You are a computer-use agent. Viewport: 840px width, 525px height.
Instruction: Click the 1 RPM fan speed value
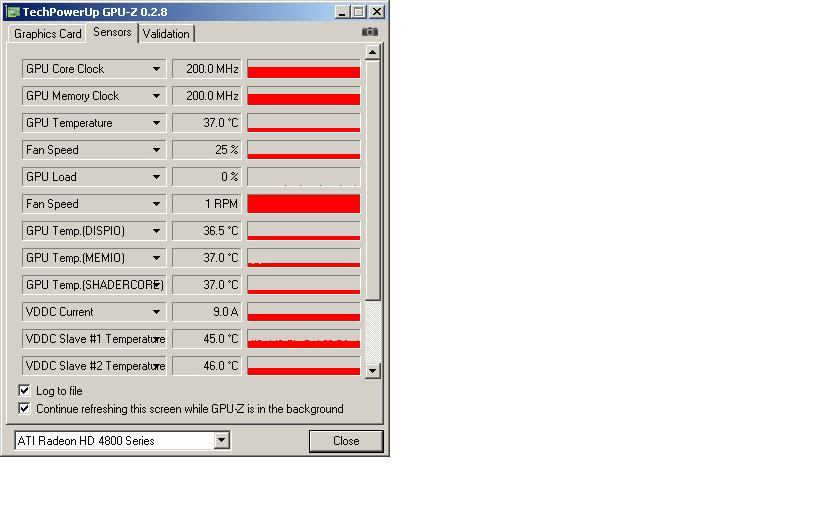click(207, 204)
